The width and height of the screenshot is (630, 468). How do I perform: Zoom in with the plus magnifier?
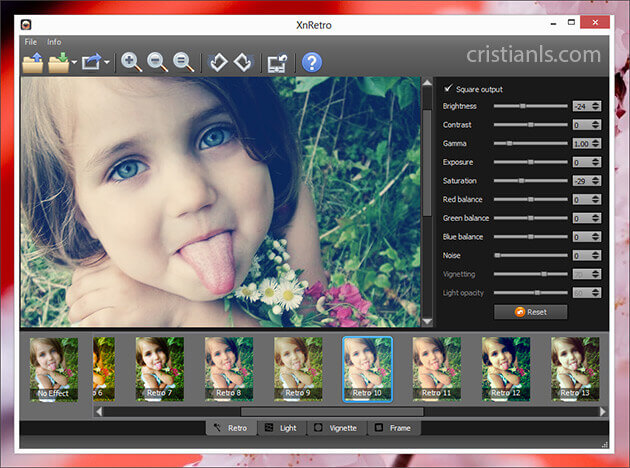coord(131,62)
